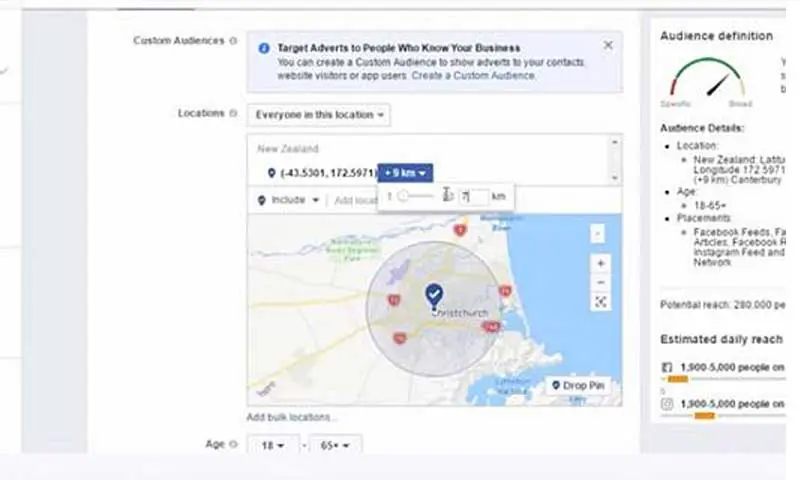The width and height of the screenshot is (800, 480).
Task: Click the radius km input field
Action: click(x=472, y=197)
